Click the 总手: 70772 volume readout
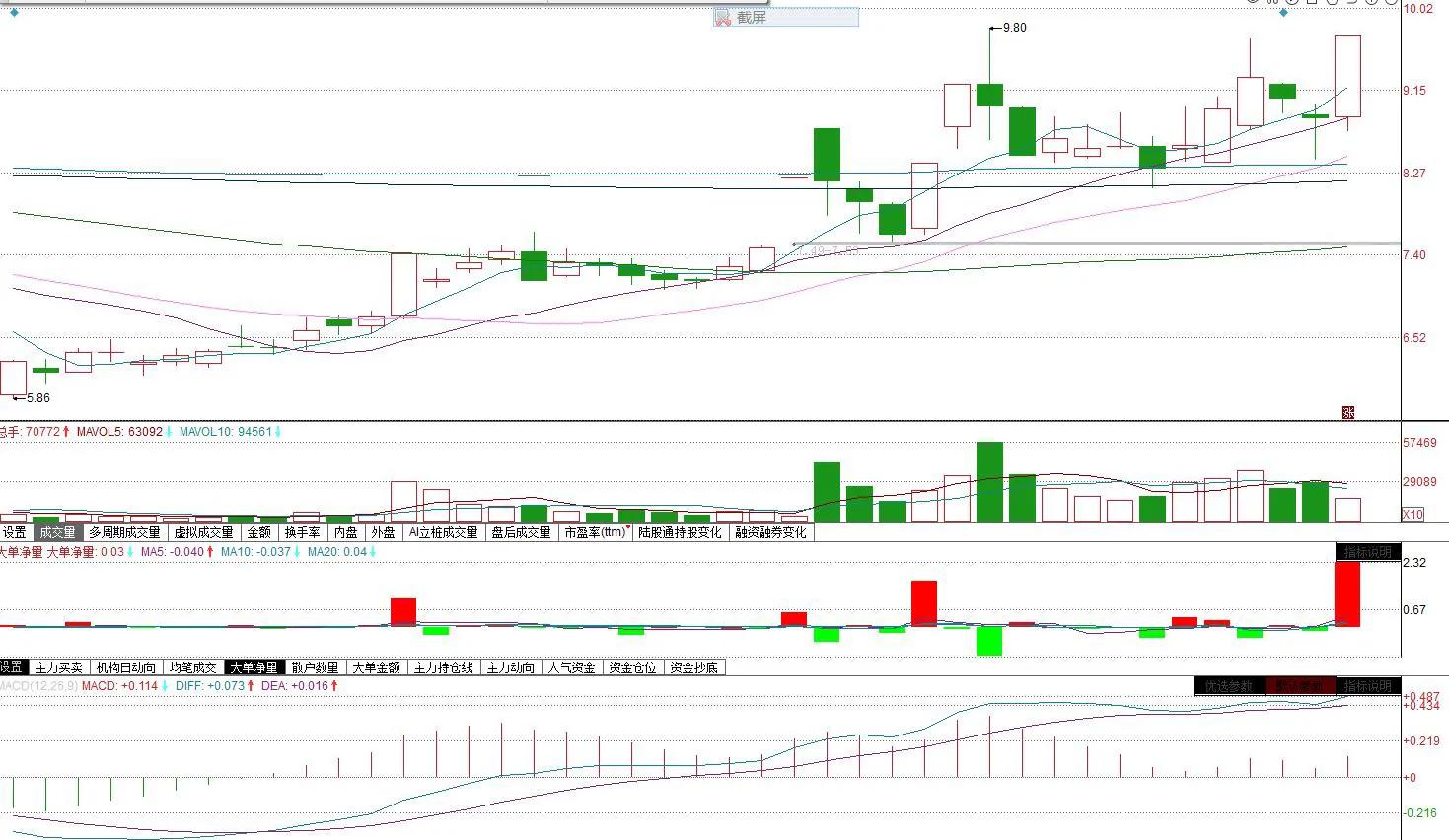This screenshot has height=840, width=1449. click(35, 432)
